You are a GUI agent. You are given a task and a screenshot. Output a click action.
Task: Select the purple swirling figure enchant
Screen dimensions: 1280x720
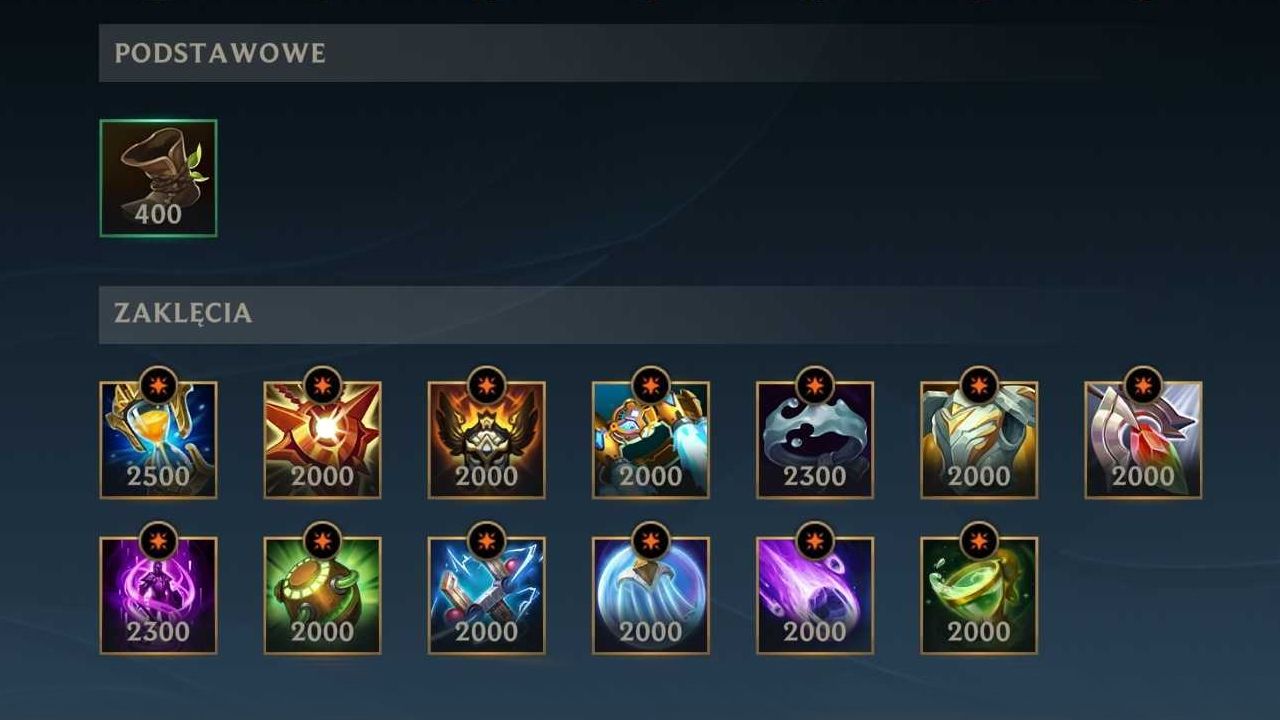(158, 596)
